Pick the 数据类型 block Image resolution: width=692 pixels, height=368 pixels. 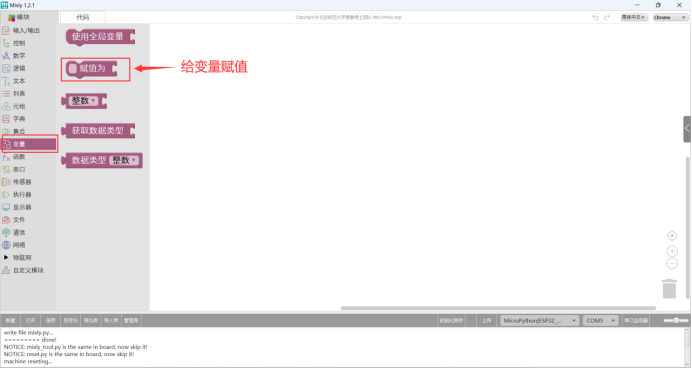pyautogui.click(x=102, y=161)
